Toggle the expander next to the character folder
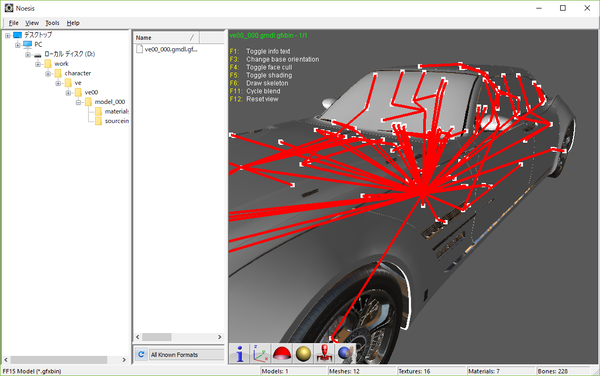The height and width of the screenshot is (376, 600). click(x=48, y=73)
